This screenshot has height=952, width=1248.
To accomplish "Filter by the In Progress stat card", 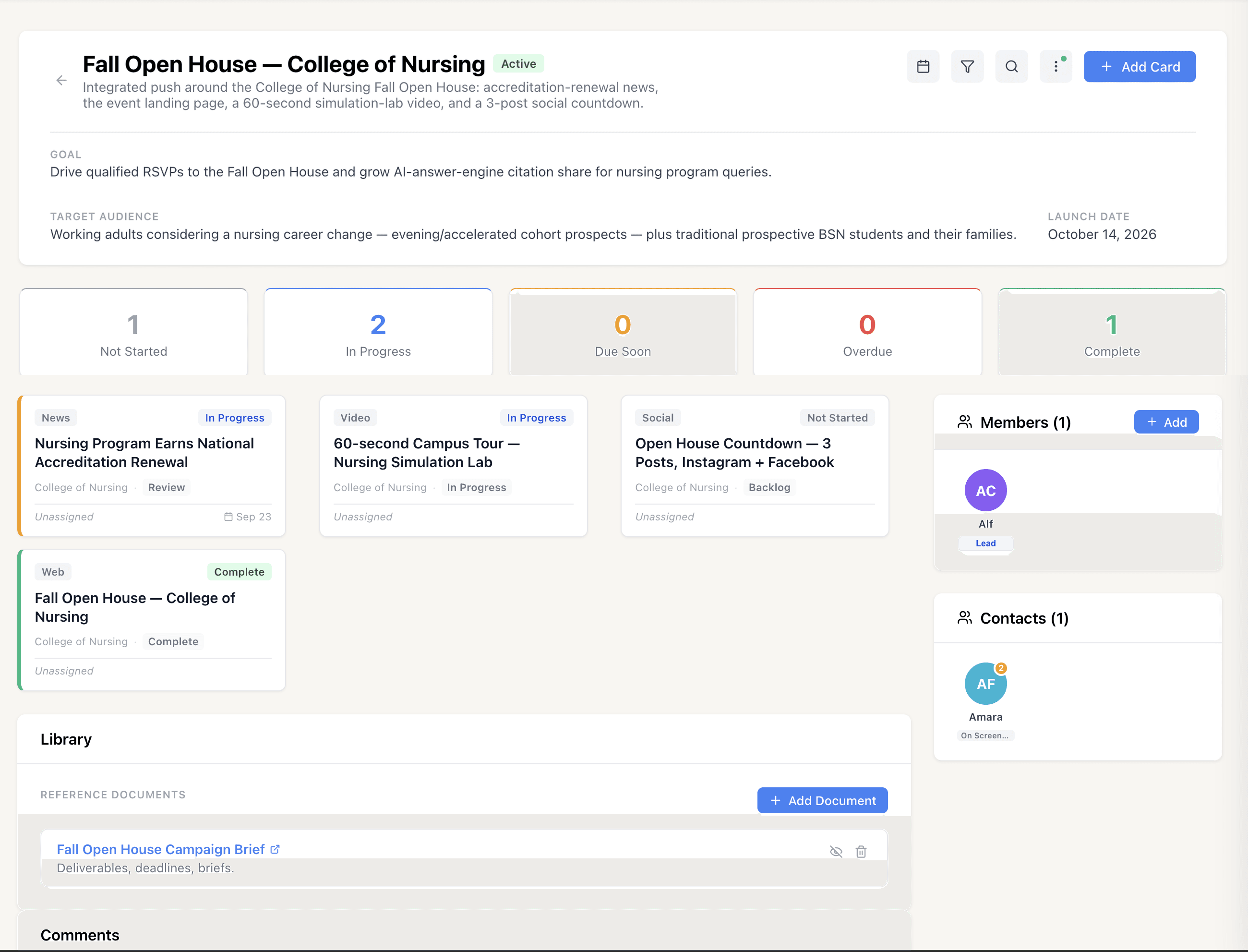I will (x=378, y=332).
